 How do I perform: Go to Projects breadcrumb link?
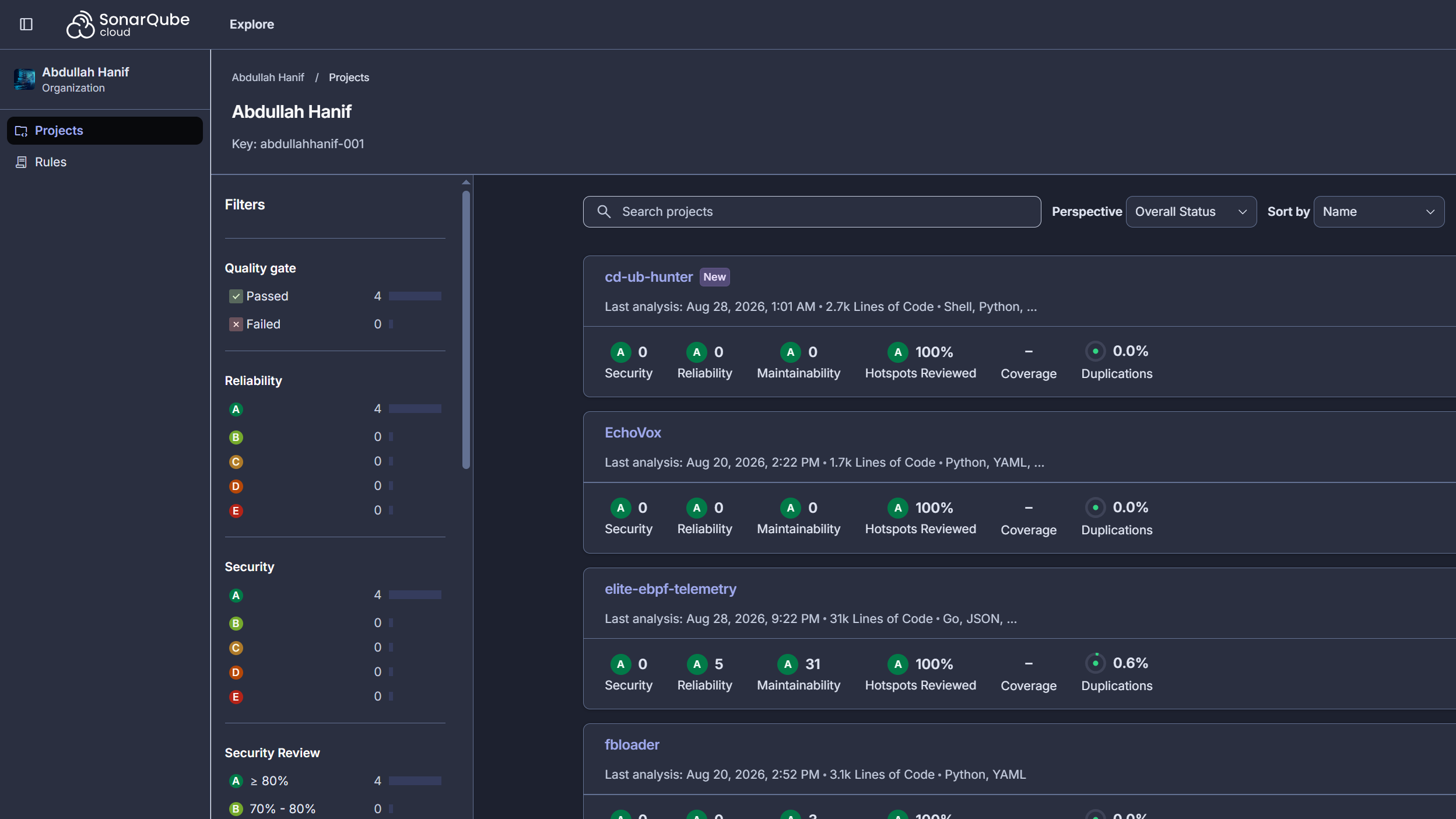(x=349, y=78)
